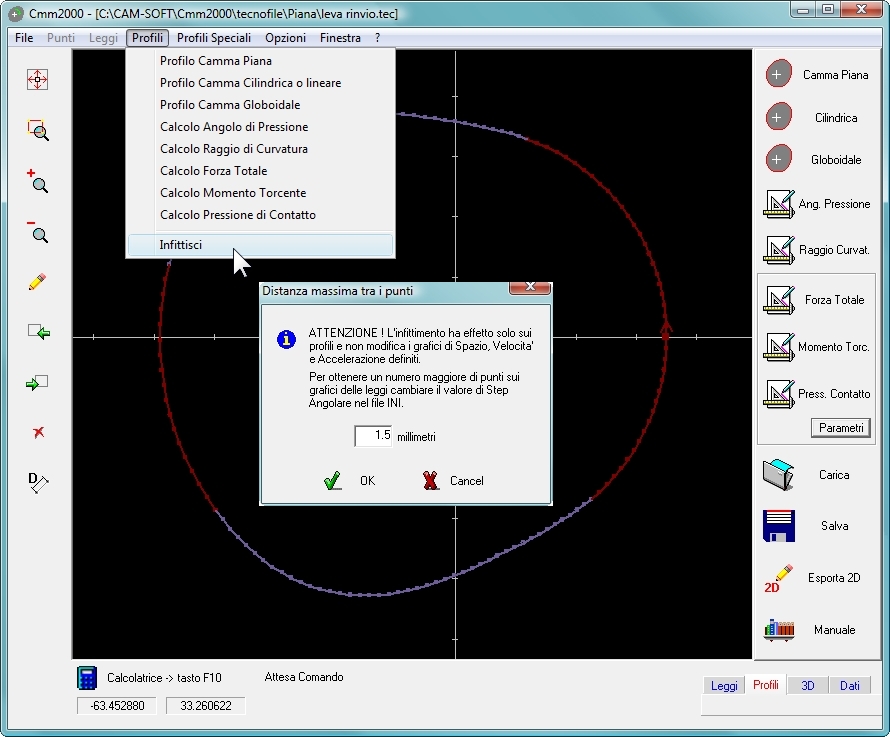Choose Calcolo Angolo di Pressione
This screenshot has height=737, width=890.
tap(261, 127)
